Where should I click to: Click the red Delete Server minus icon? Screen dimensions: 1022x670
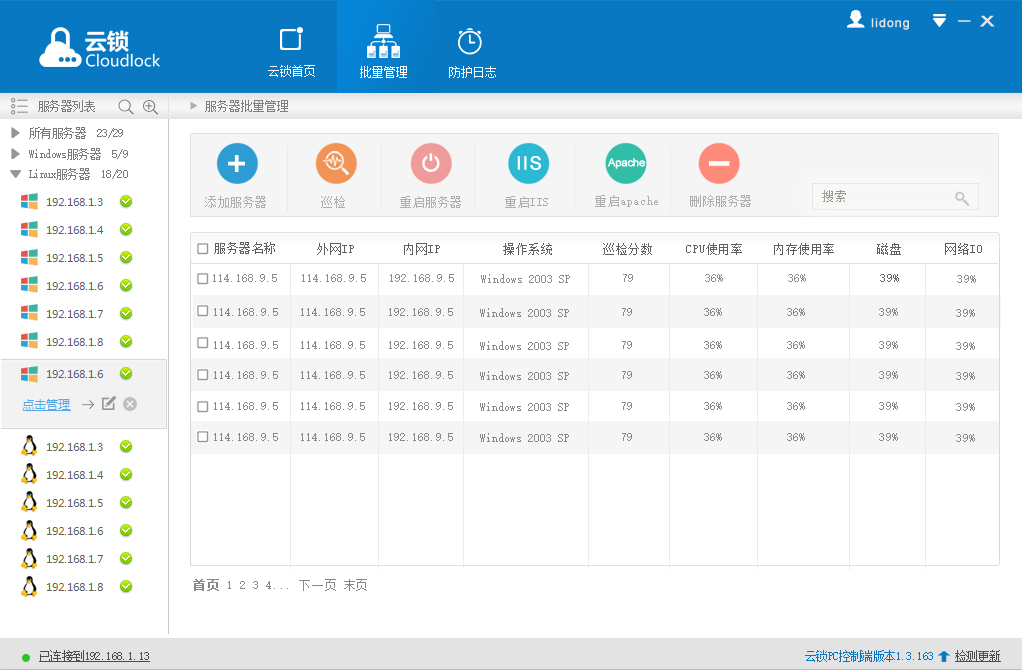(719, 163)
